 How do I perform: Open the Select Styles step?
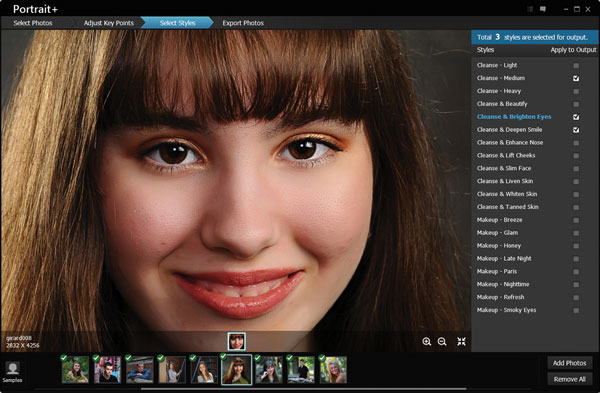click(x=178, y=23)
